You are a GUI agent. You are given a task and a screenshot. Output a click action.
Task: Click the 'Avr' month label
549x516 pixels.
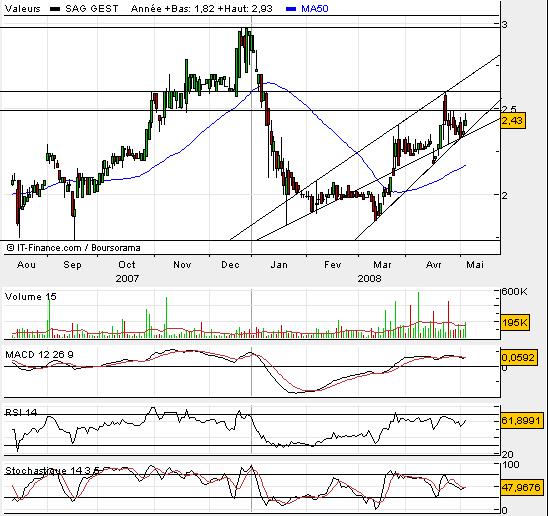click(x=433, y=265)
